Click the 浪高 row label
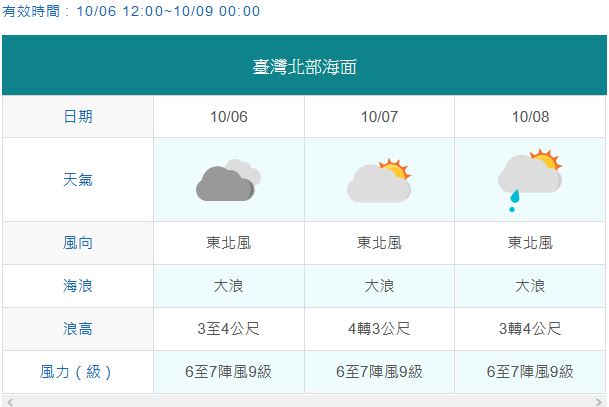Viewport: 609px width, 407px height. tap(78, 329)
